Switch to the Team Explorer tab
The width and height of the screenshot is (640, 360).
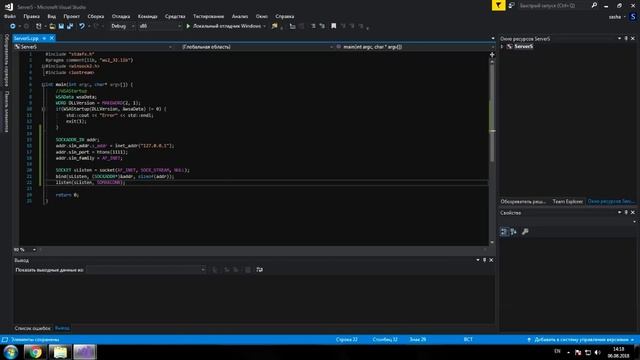[x=567, y=202]
